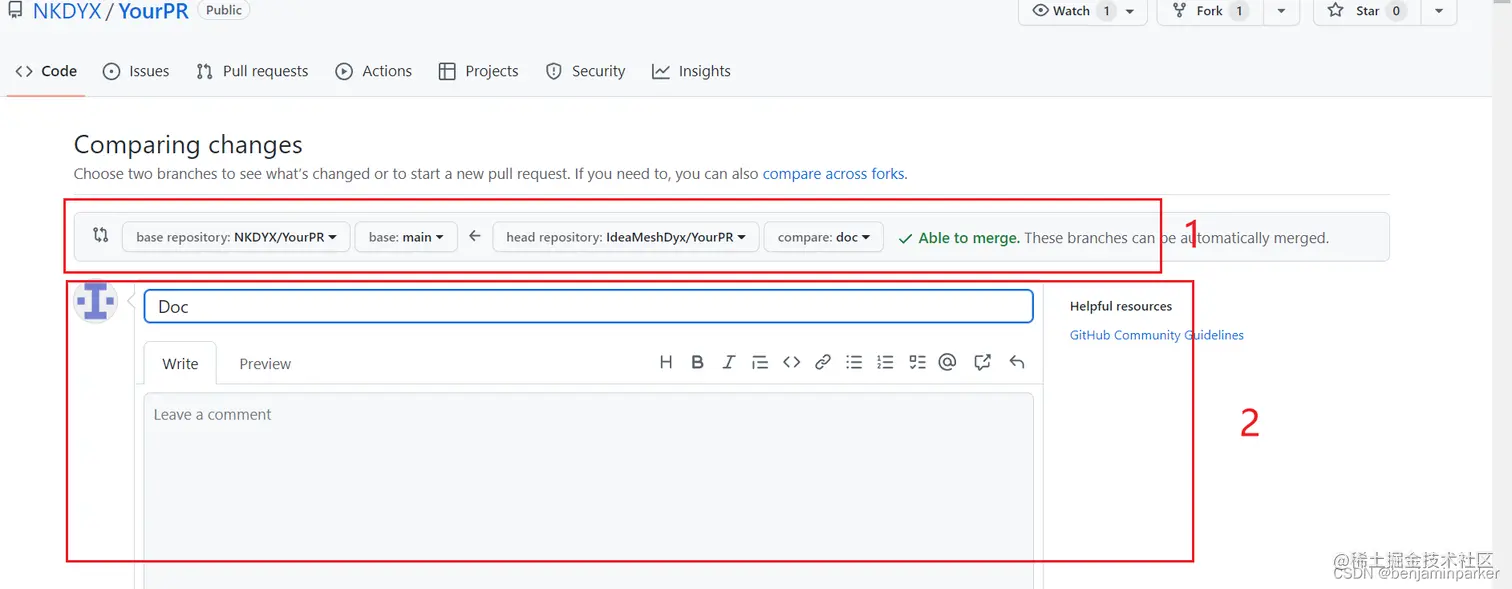Click the user avatar beside title

[x=96, y=302]
